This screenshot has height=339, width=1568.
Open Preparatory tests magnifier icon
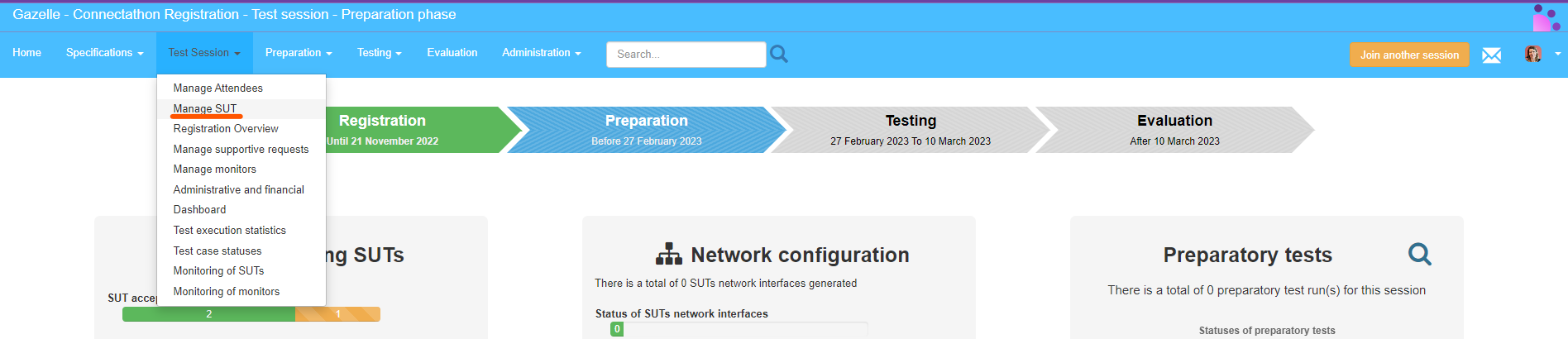(1419, 254)
